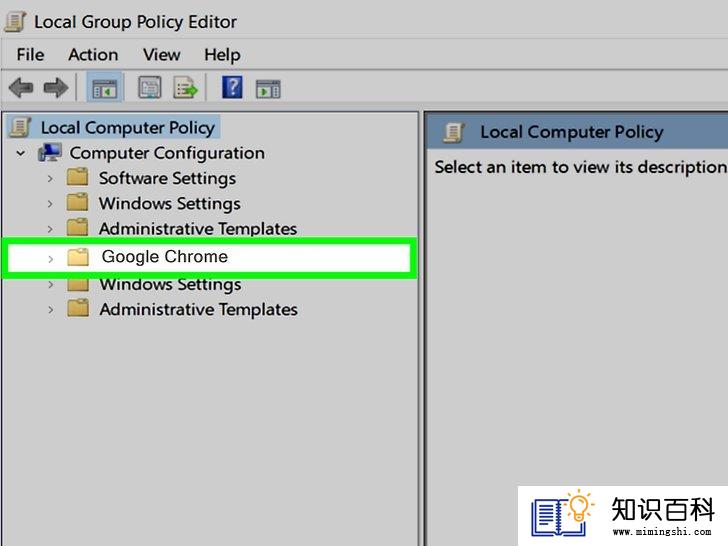Click the Local Computer Policy pane header text
Image resolution: width=728 pixels, height=546 pixels.
[572, 132]
